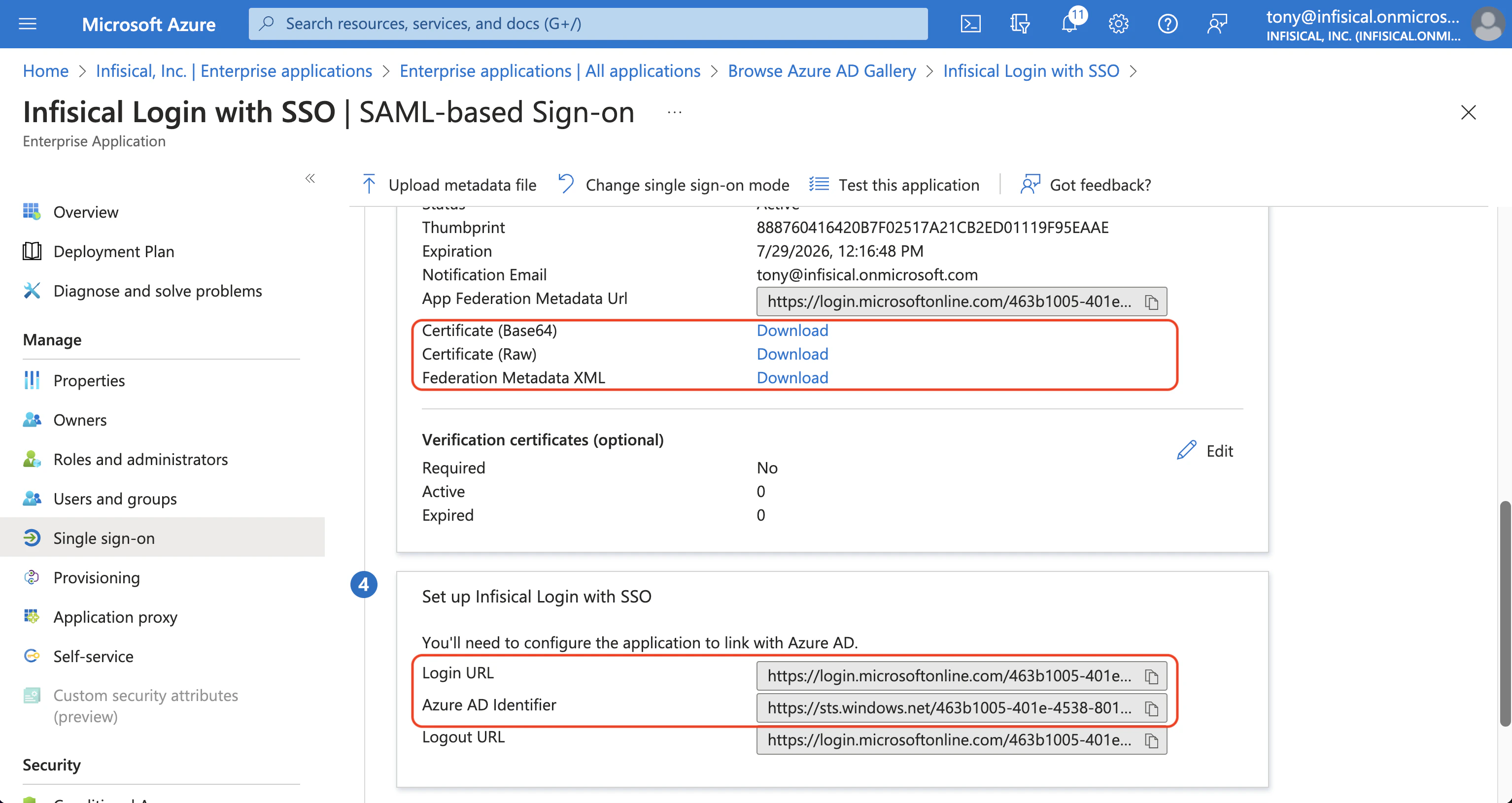This screenshot has height=803, width=1512.
Task: Copy the Logout URL value
Action: coord(1152,741)
